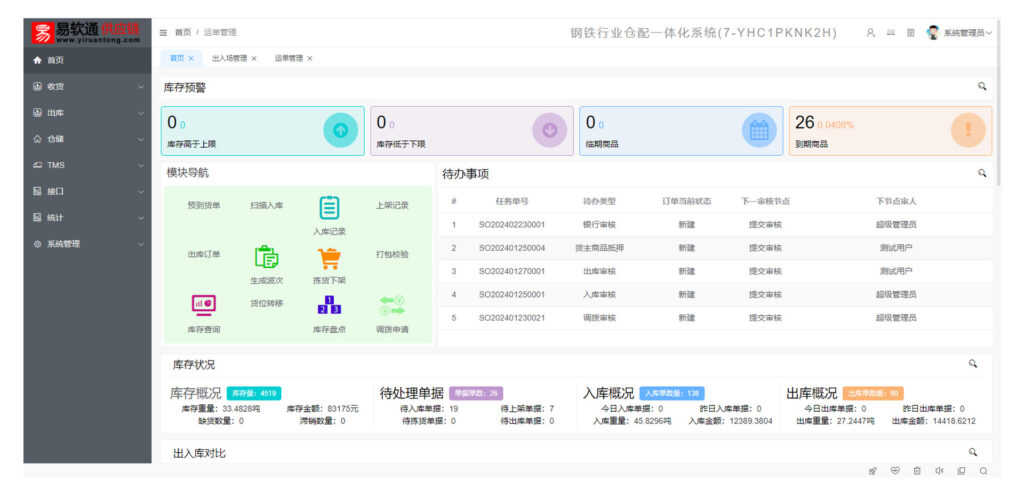Open the 库存盘点 numbered blocks icon
Image resolution: width=1024 pixels, height=496 pixels.
click(329, 305)
